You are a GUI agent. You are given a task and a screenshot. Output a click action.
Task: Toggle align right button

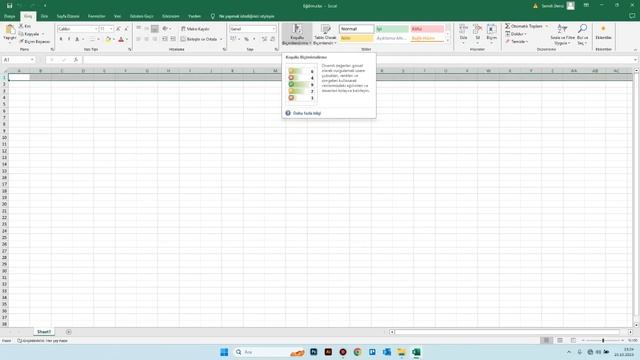(155, 39)
